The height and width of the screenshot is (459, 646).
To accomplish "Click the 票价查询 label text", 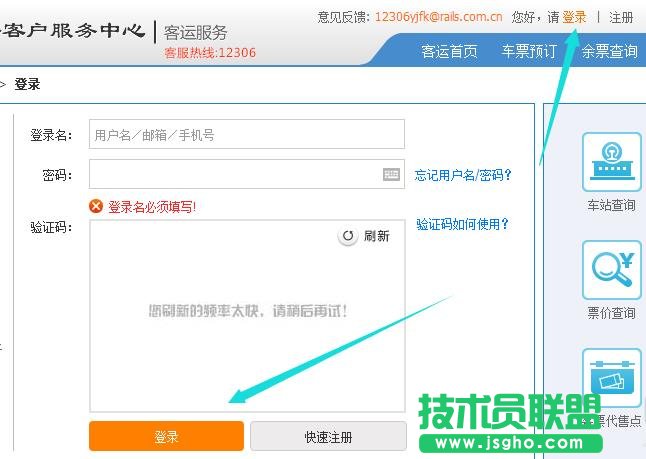I will point(611,313).
